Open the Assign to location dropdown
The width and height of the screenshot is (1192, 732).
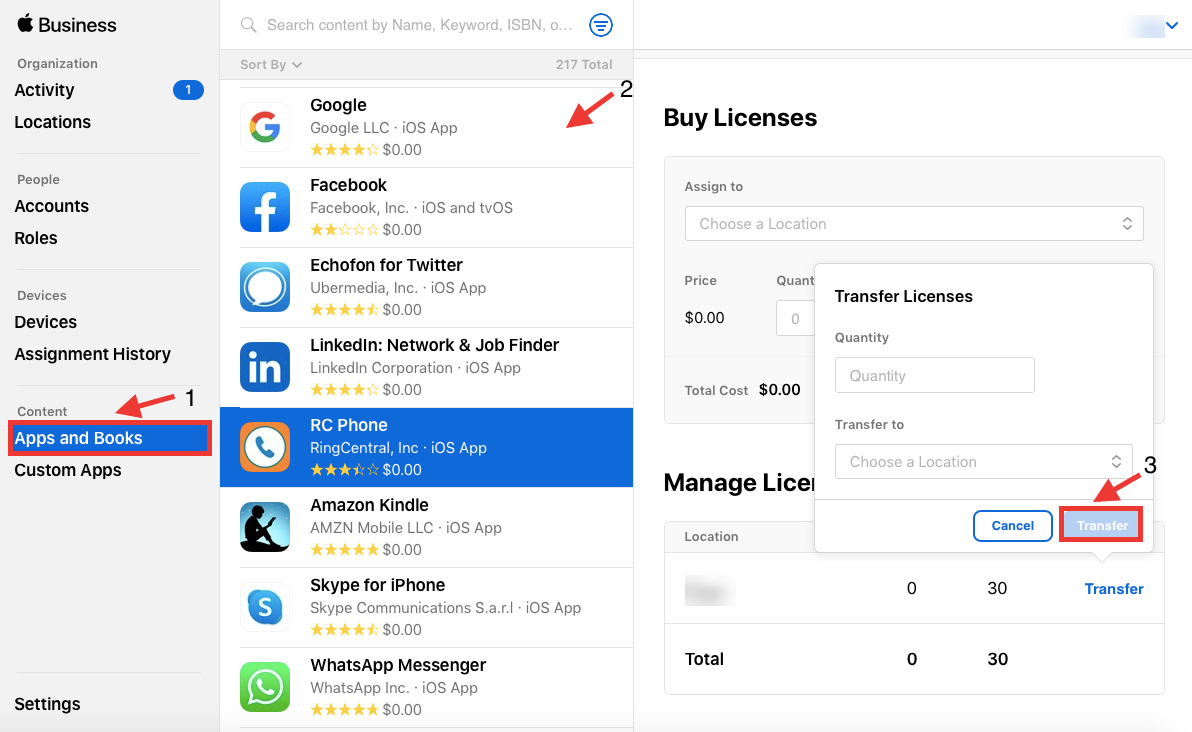pyautogui.click(x=914, y=223)
